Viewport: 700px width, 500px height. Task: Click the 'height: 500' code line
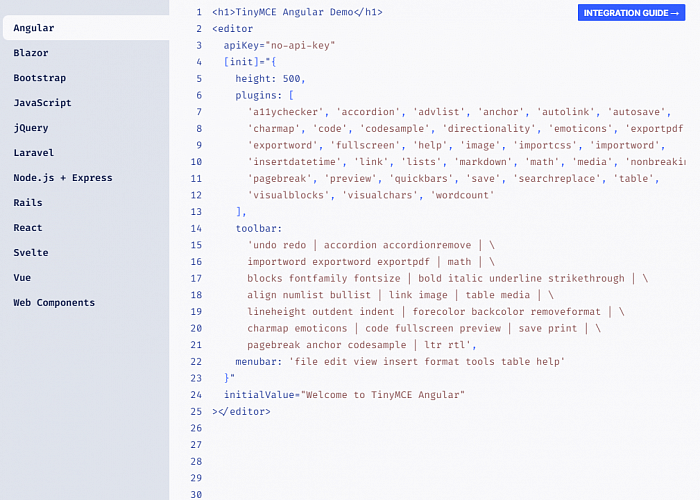tap(270, 78)
